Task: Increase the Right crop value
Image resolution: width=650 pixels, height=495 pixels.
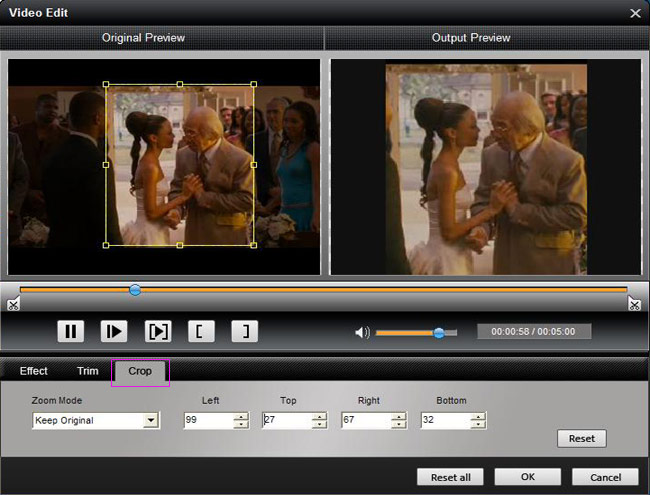Action: (x=399, y=416)
